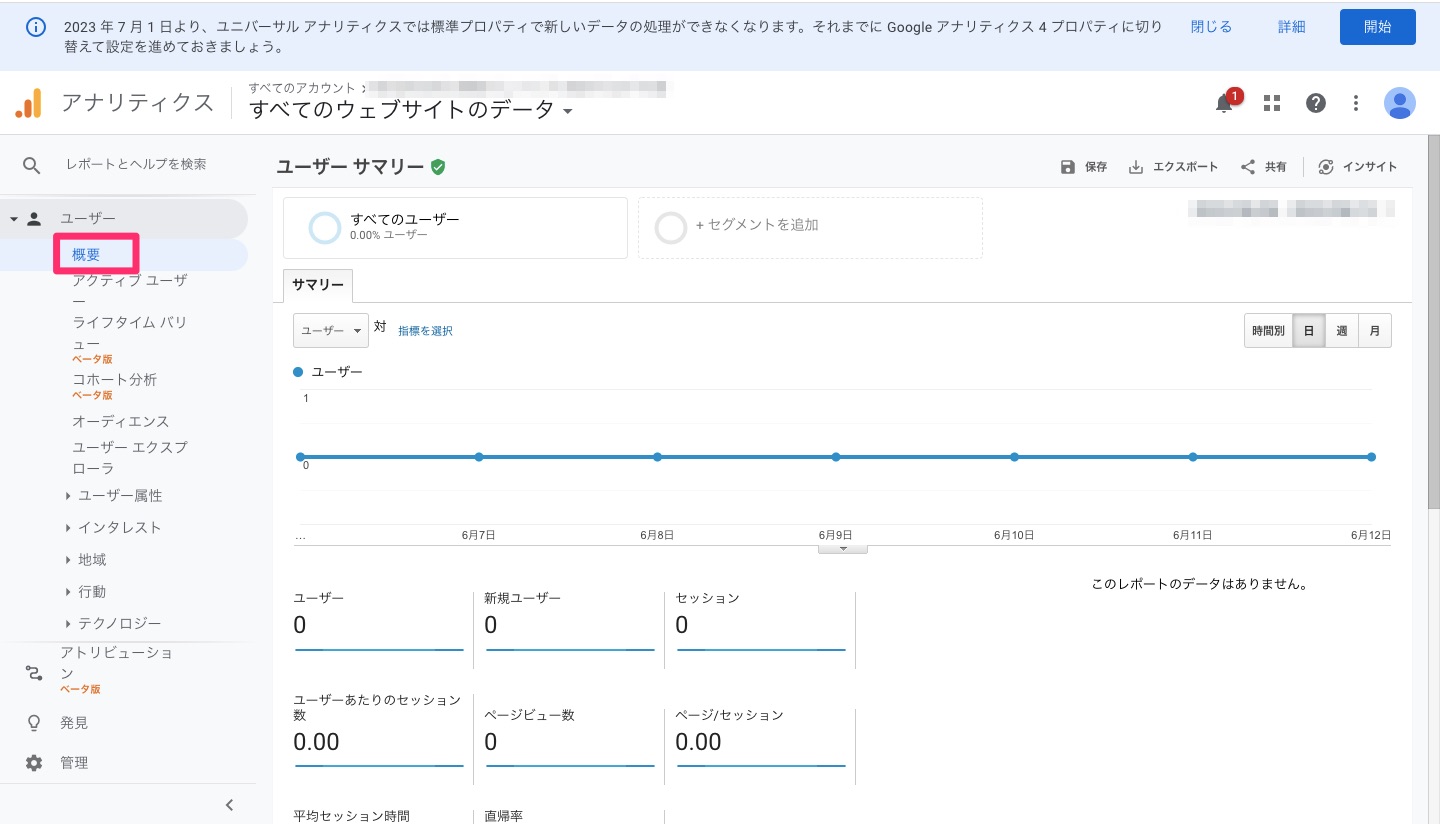The height and width of the screenshot is (824, 1440).
Task: Click the user account avatar
Action: click(1400, 103)
